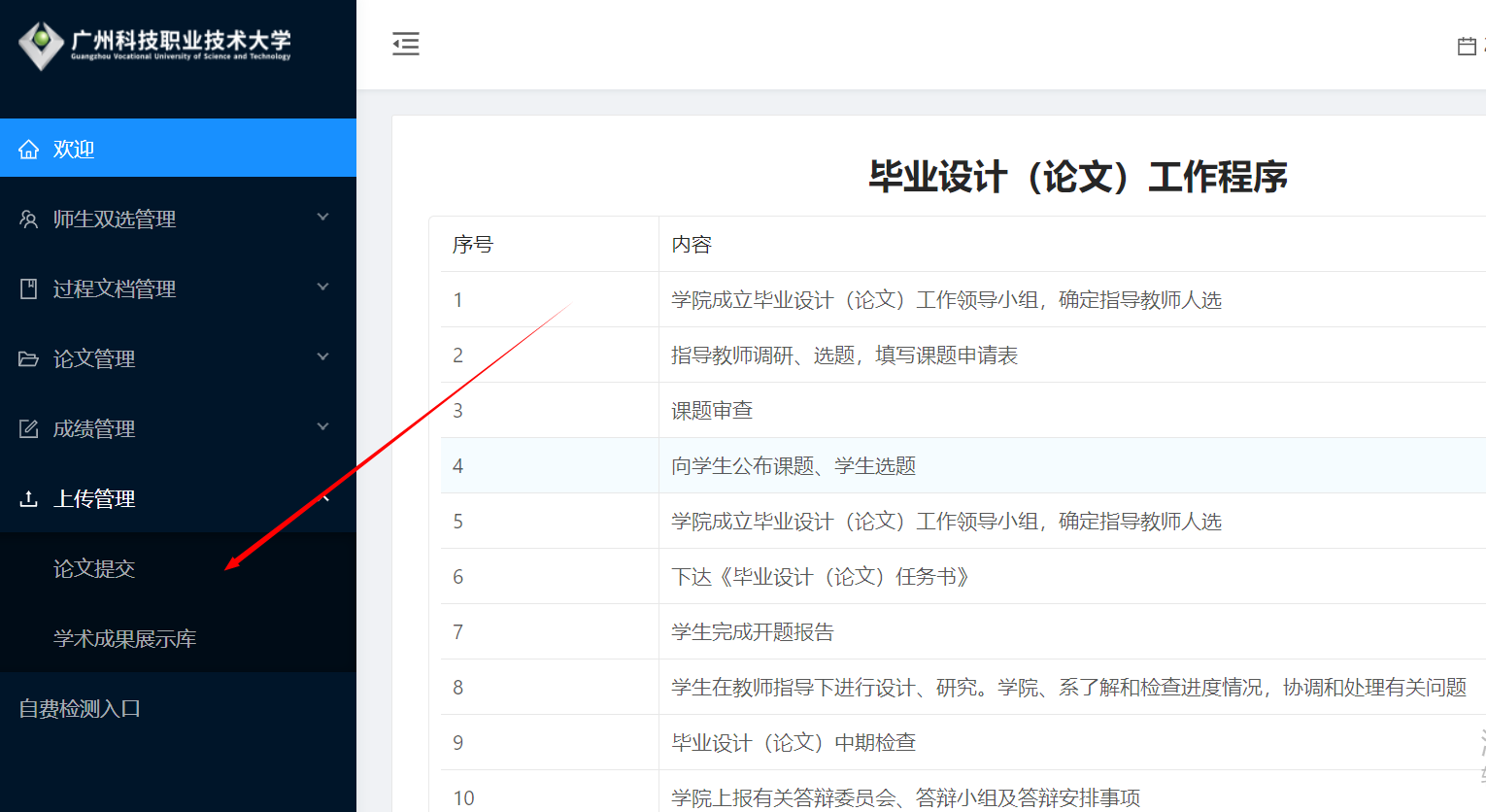This screenshot has width=1486, height=812.
Task: Click the 内容 table header
Action: click(691, 244)
